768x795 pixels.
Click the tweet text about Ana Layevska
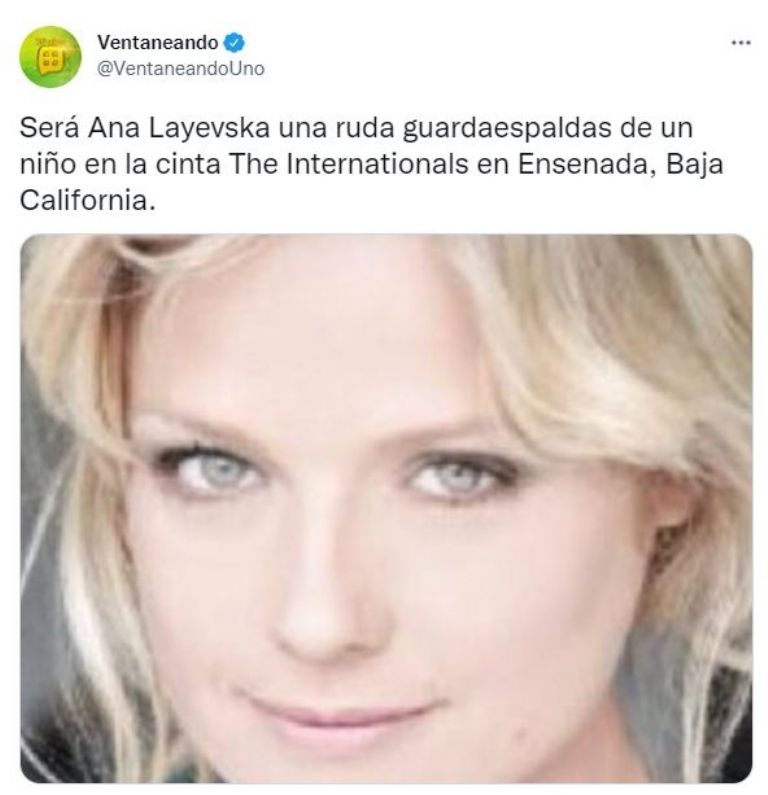[371, 164]
